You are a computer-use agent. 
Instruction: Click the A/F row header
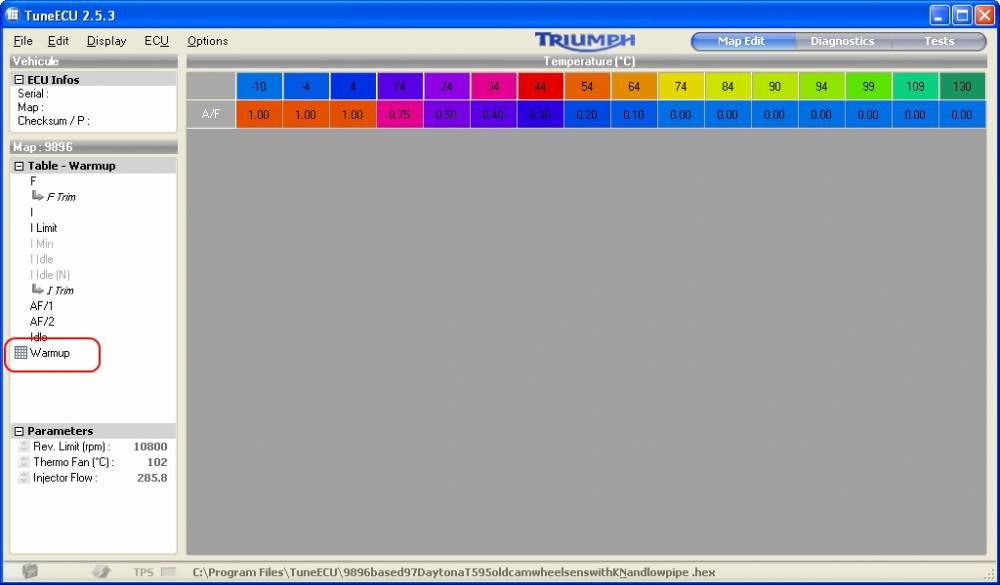[x=210, y=115]
